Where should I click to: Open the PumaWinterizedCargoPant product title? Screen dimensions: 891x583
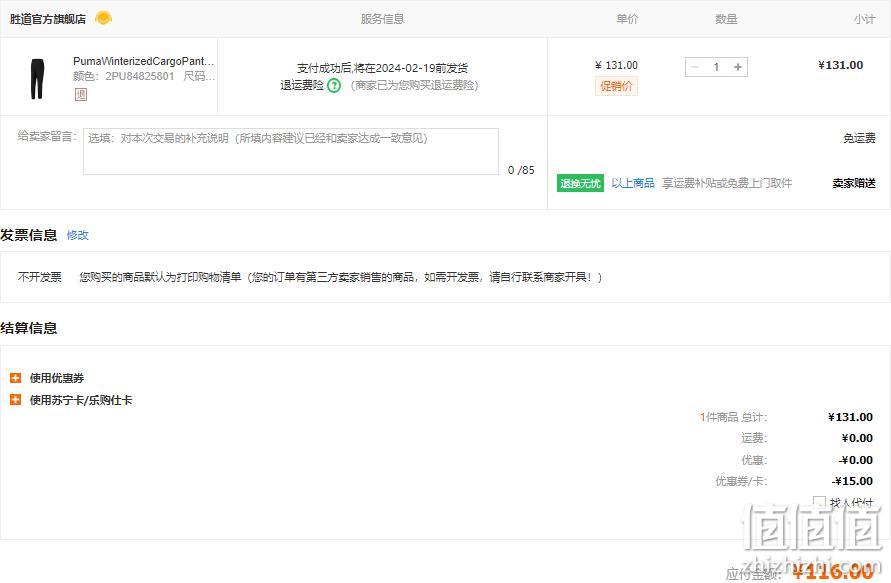click(x=144, y=61)
